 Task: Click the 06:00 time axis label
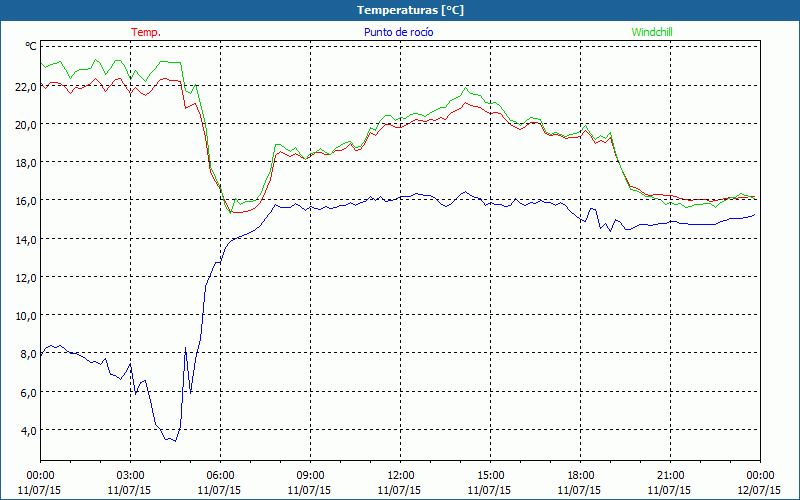[x=220, y=476]
